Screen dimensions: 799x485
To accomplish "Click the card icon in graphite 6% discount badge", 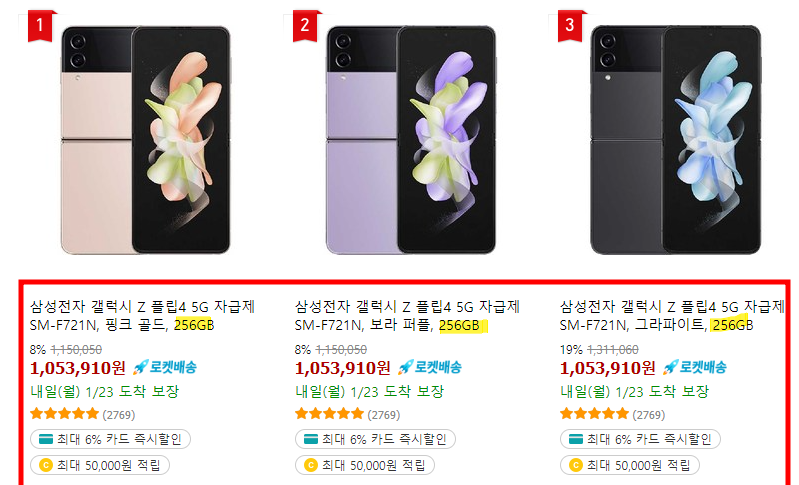I will [x=576, y=439].
